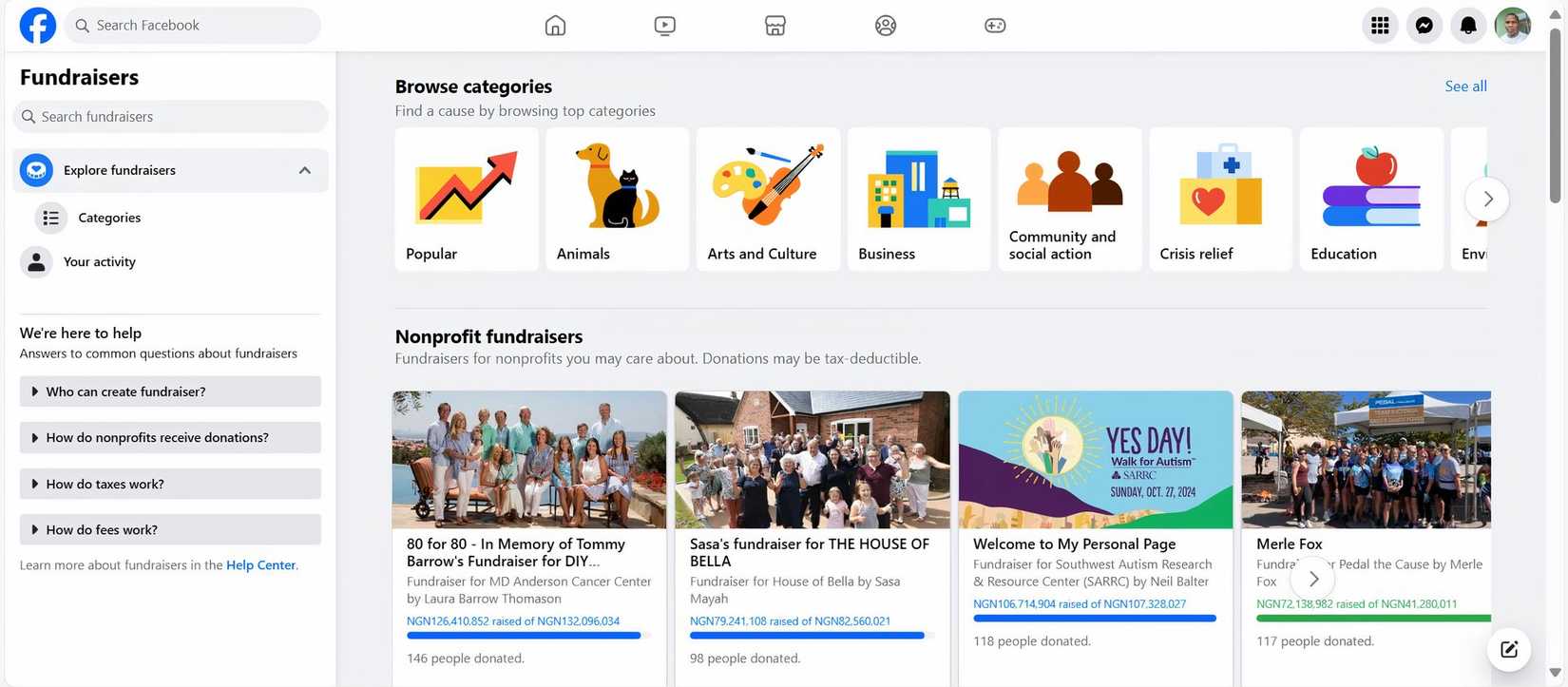Open the Animals category card
1568x687 pixels.
click(618, 200)
